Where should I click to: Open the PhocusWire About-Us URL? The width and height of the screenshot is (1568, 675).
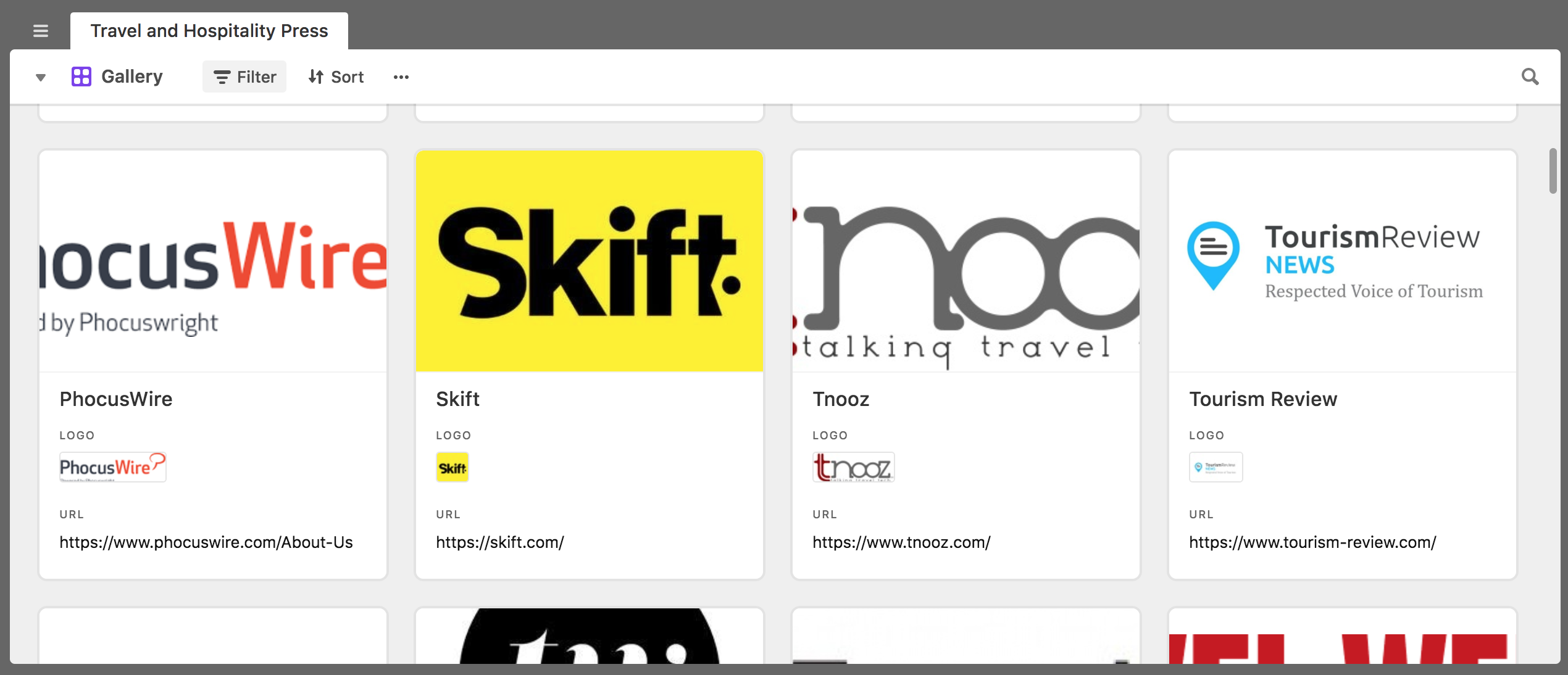206,542
